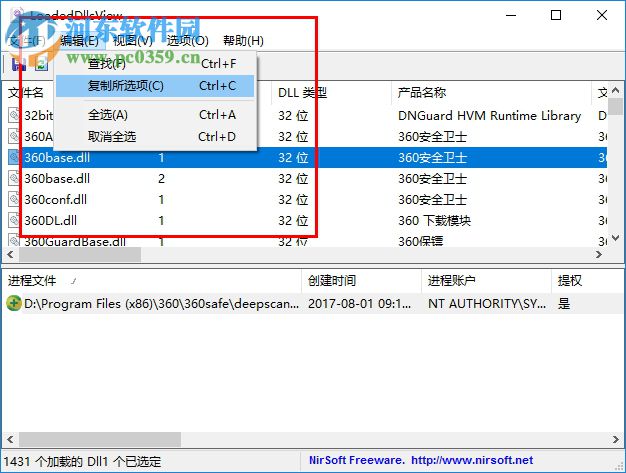Select the 360conf.dll row

click(x=307, y=199)
